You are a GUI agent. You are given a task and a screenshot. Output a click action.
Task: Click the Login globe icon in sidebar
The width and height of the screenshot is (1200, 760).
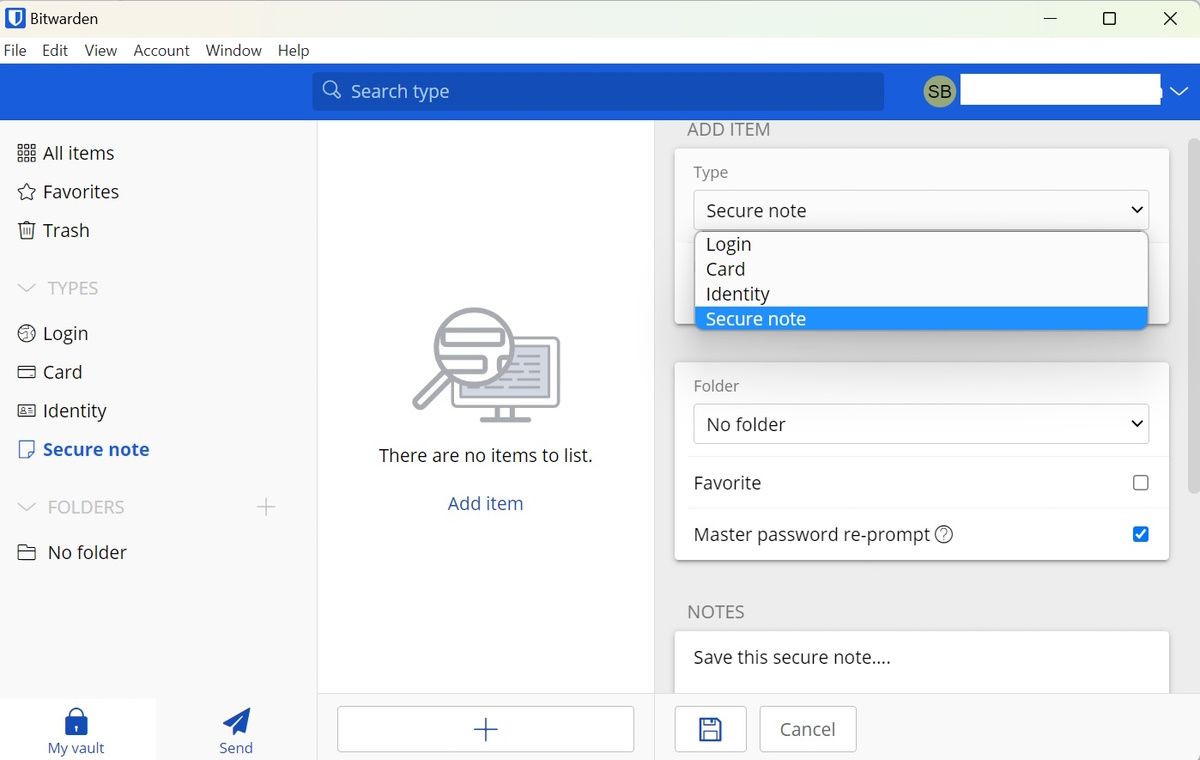pyautogui.click(x=26, y=333)
